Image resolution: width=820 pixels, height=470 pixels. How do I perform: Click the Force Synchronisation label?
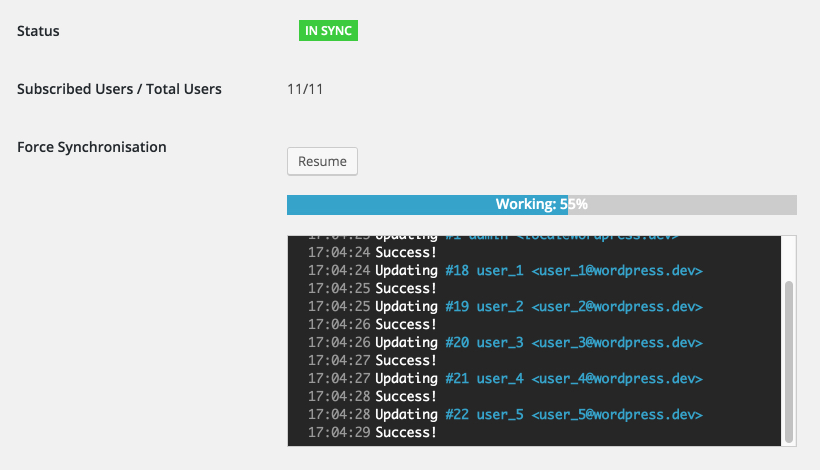point(92,147)
